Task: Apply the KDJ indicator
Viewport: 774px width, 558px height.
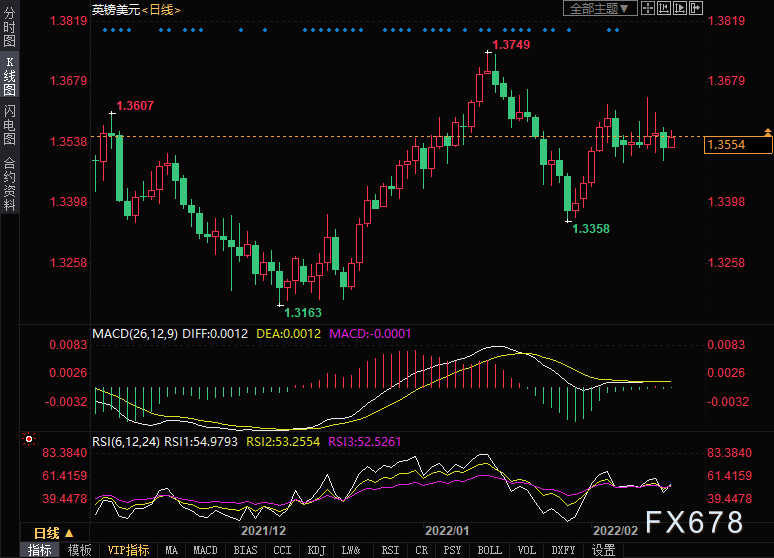Action: (316, 550)
